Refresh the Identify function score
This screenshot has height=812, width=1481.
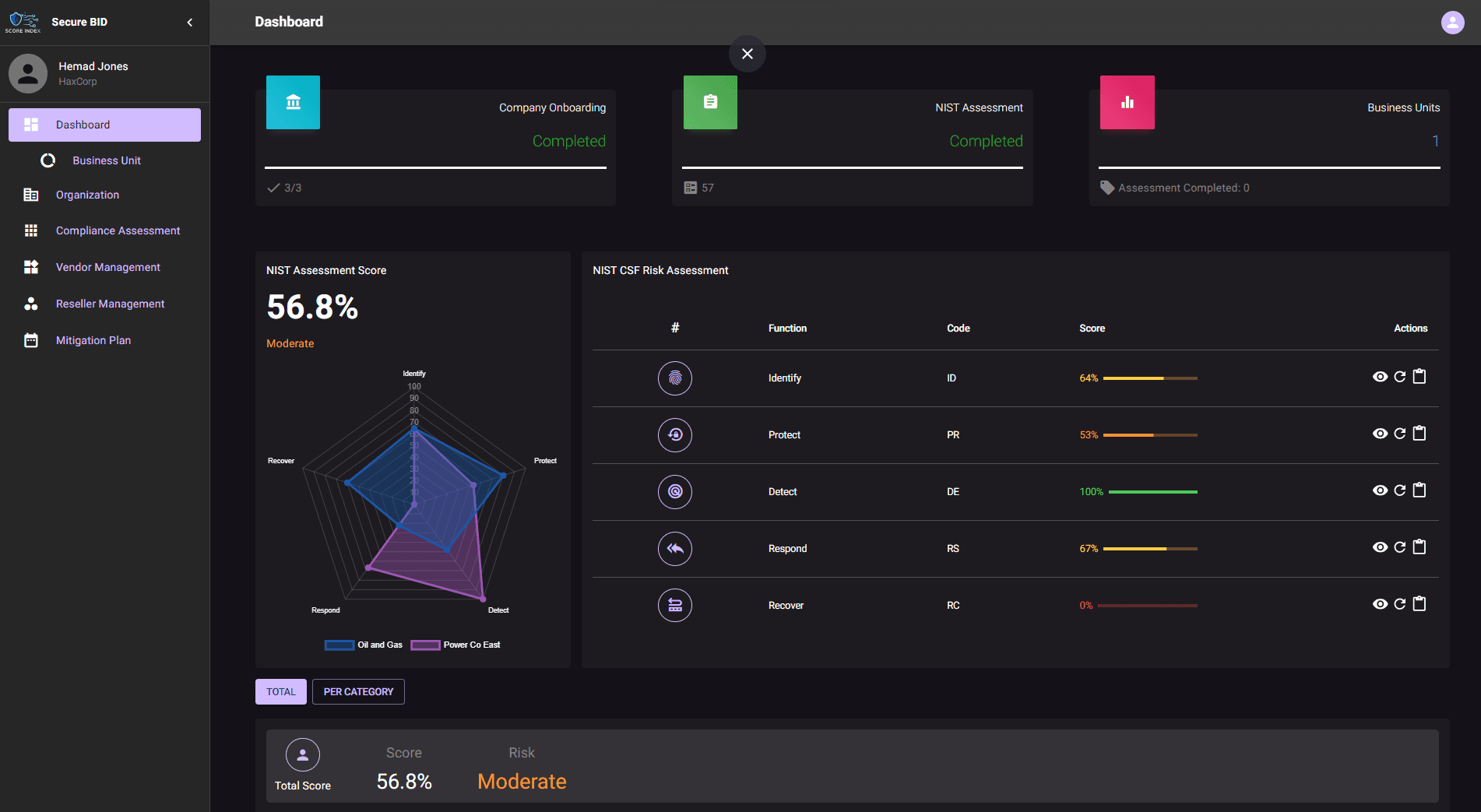click(x=1400, y=377)
